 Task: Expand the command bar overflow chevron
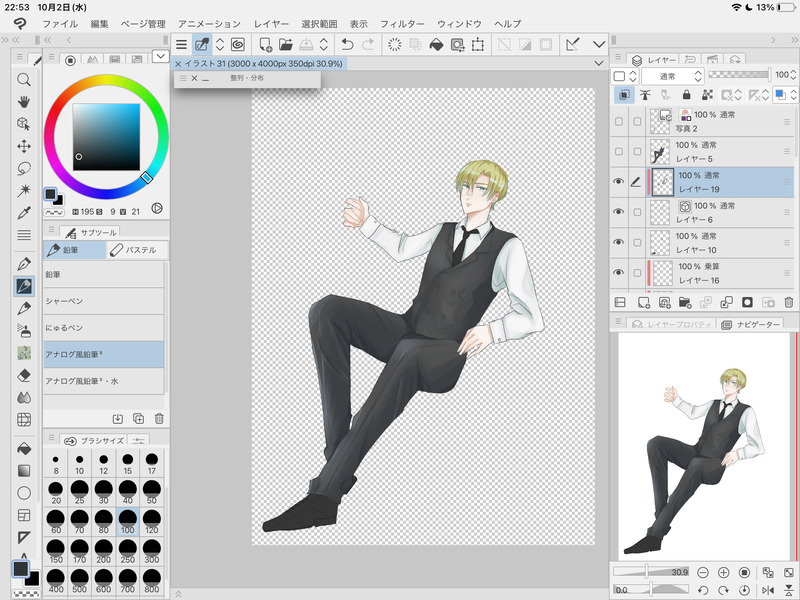(x=599, y=44)
